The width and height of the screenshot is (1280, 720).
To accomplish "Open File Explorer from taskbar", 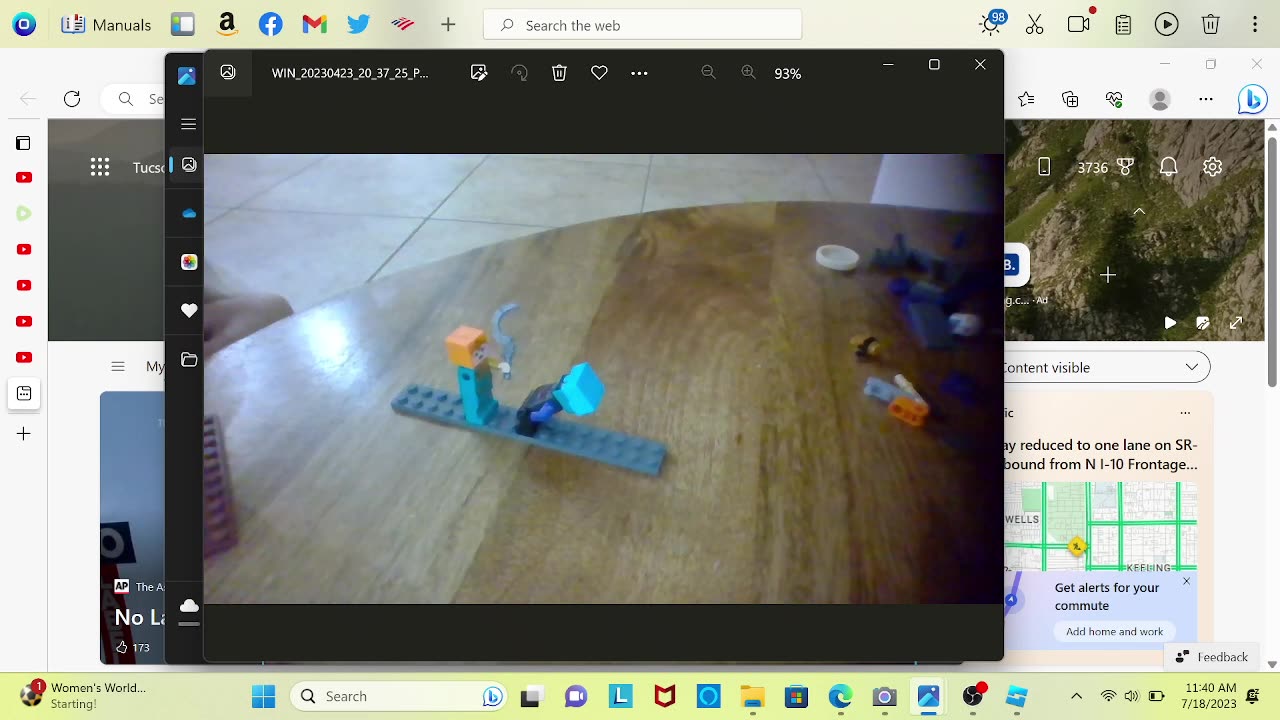I will coord(752,696).
